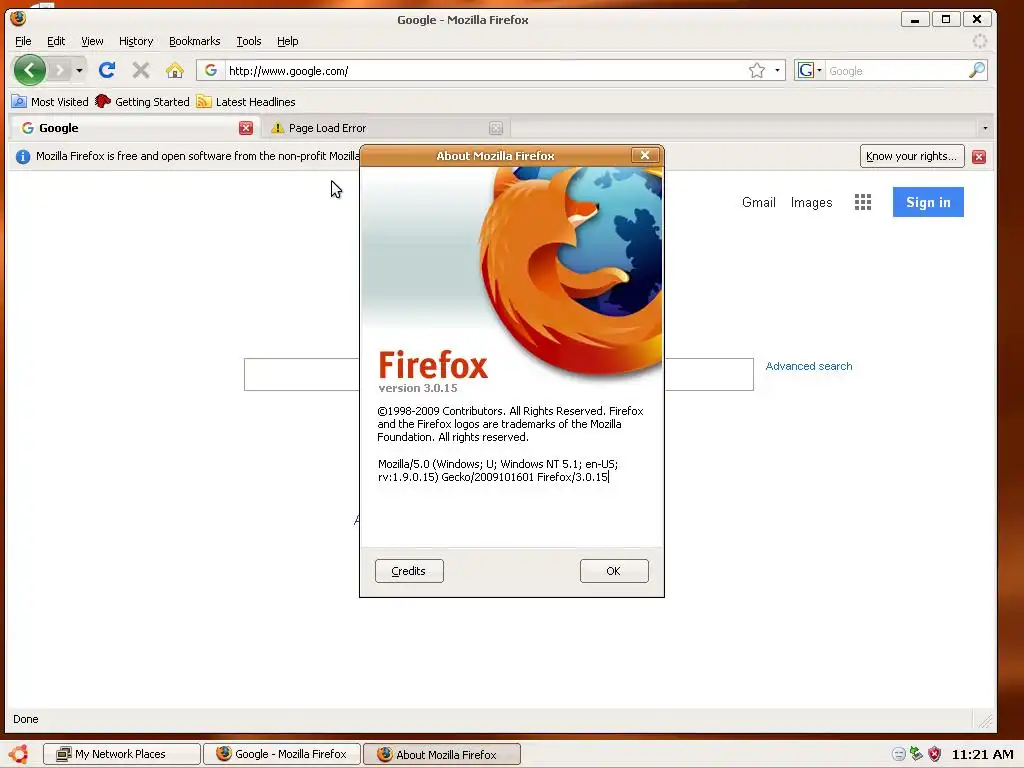
Task: Click the 11:21 AM clock
Action: coord(982,754)
